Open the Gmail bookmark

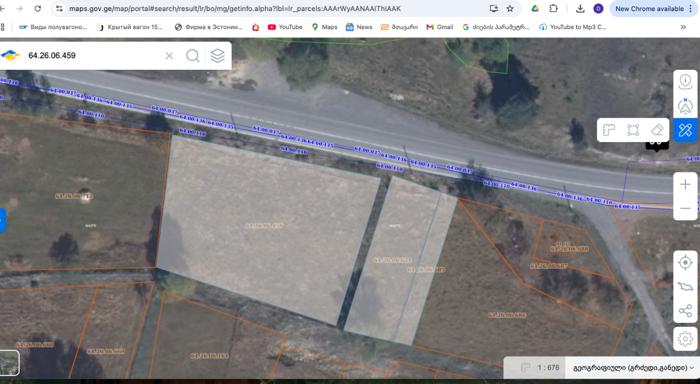point(440,27)
